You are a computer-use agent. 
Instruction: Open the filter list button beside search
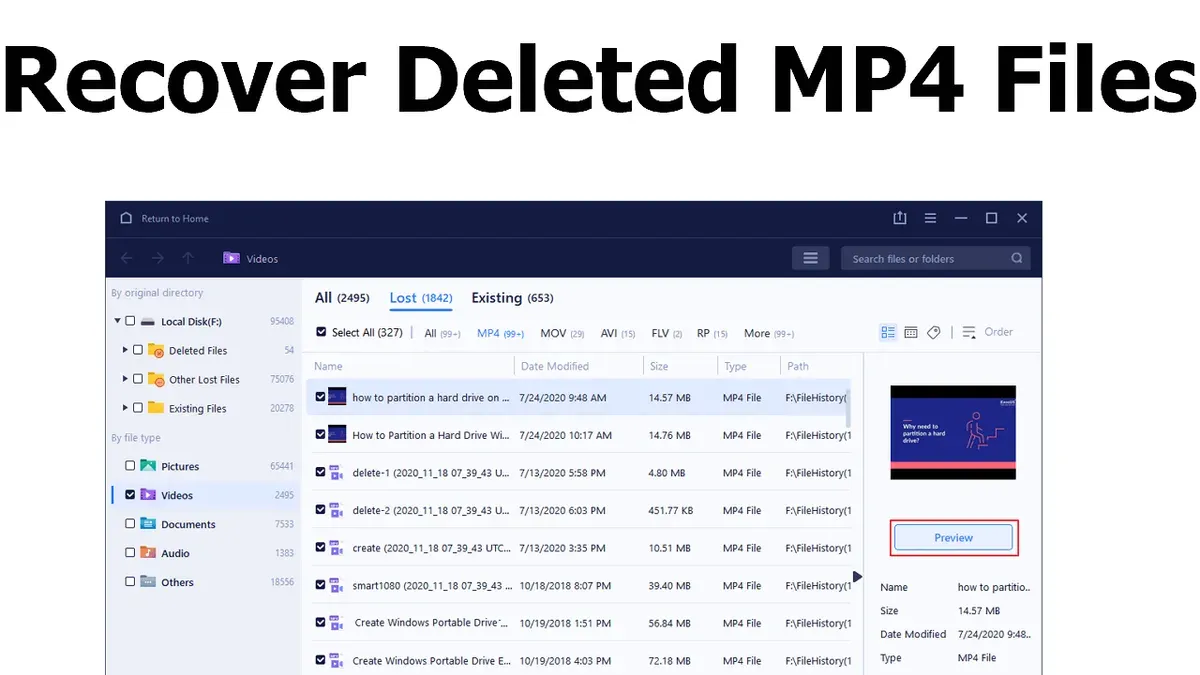(x=810, y=258)
